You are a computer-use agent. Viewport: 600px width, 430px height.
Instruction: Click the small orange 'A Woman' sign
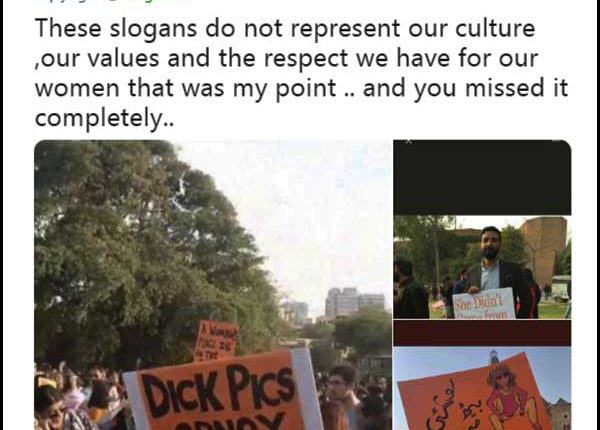pos(216,340)
